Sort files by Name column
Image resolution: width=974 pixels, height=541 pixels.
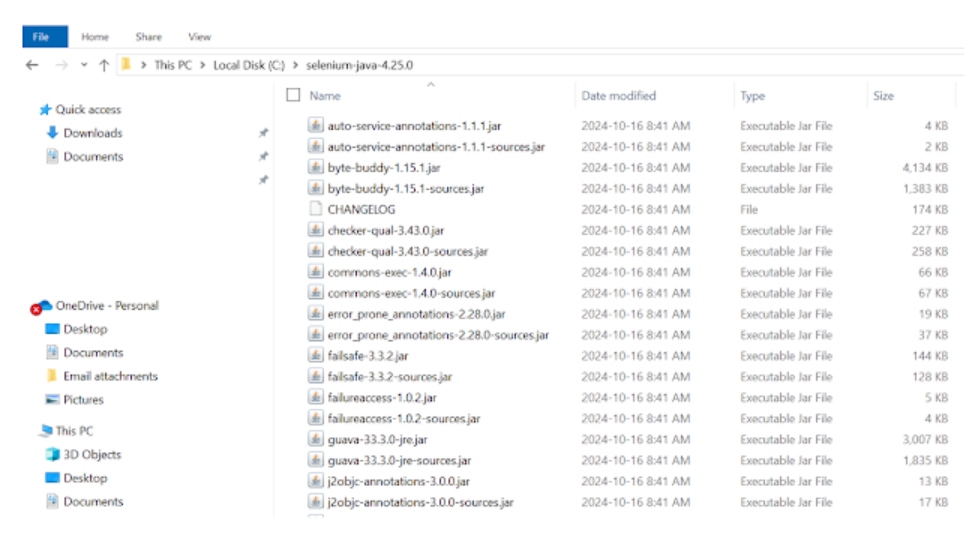[x=325, y=96]
